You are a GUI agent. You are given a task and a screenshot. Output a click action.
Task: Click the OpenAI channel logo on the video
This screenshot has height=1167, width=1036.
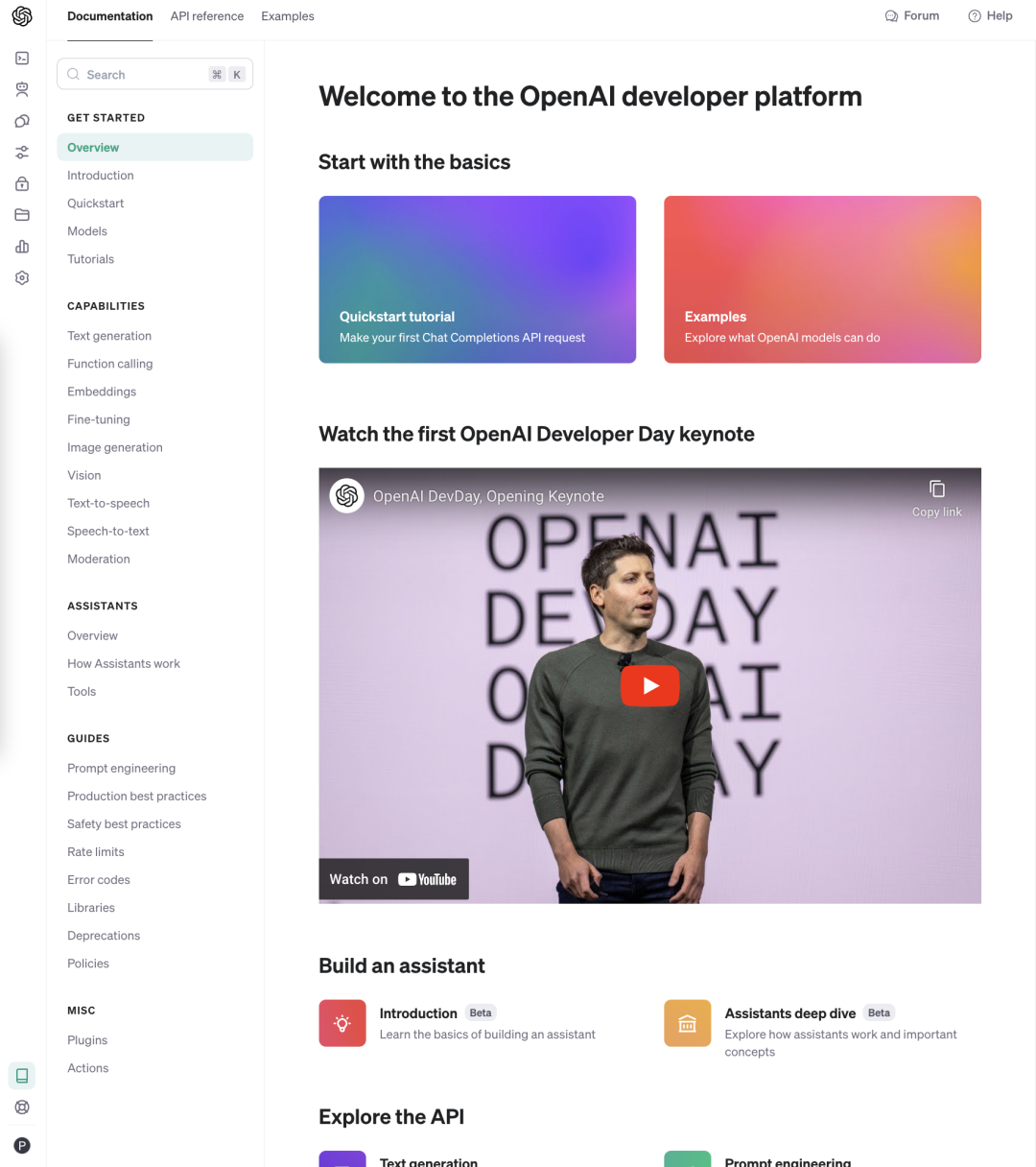(347, 496)
